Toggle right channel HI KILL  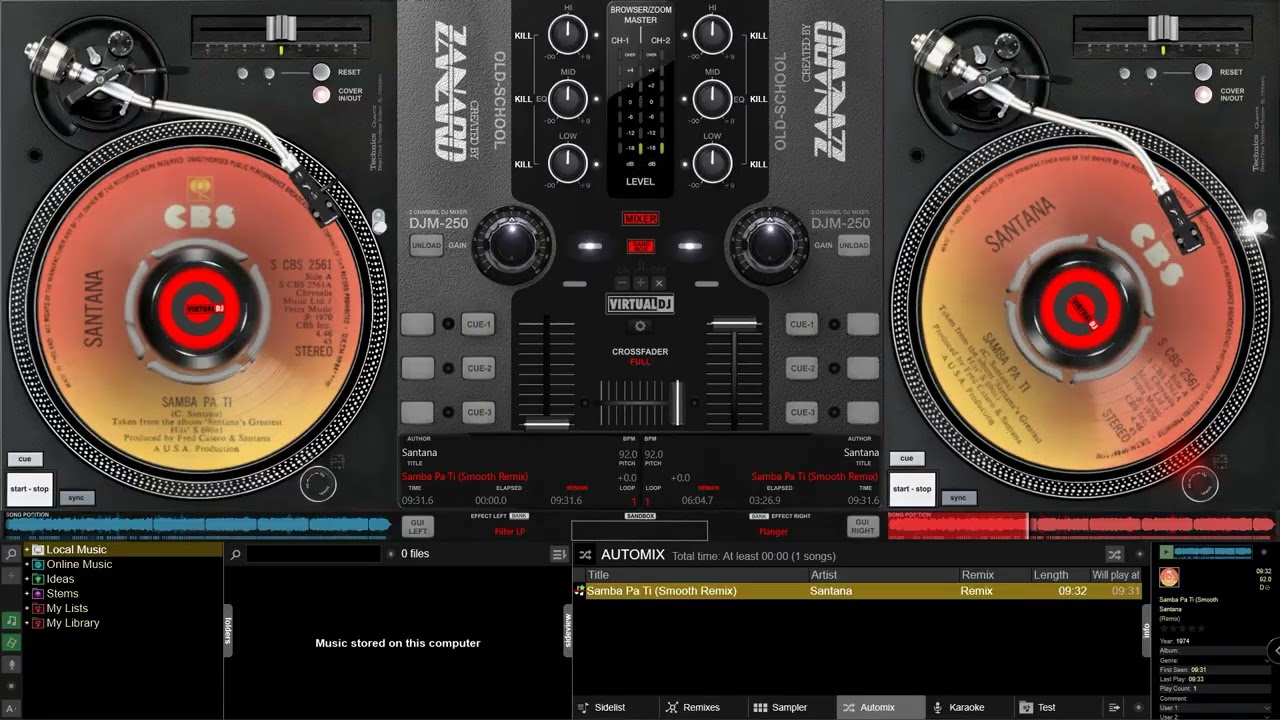pos(758,35)
